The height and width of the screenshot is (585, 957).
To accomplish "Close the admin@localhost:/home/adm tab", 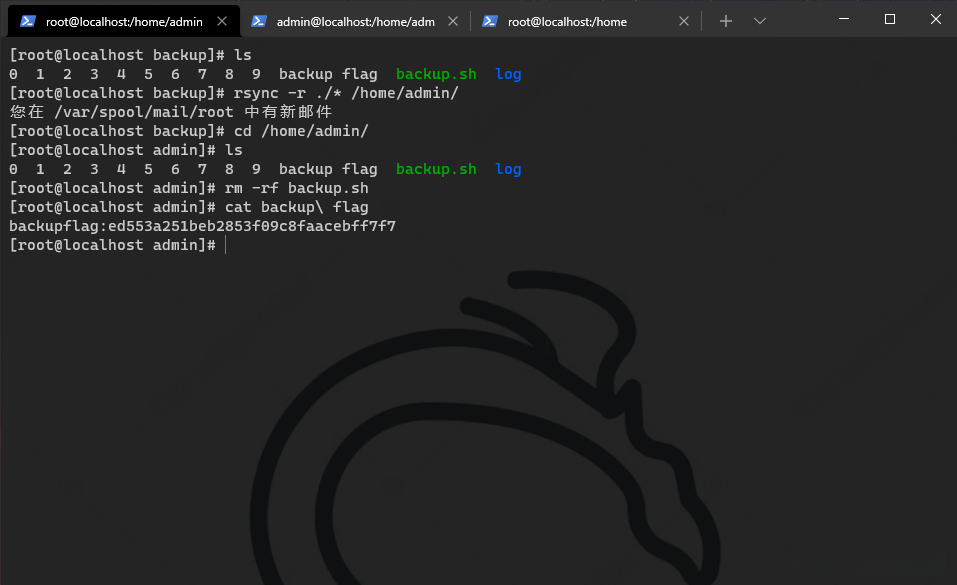I will (453, 21).
